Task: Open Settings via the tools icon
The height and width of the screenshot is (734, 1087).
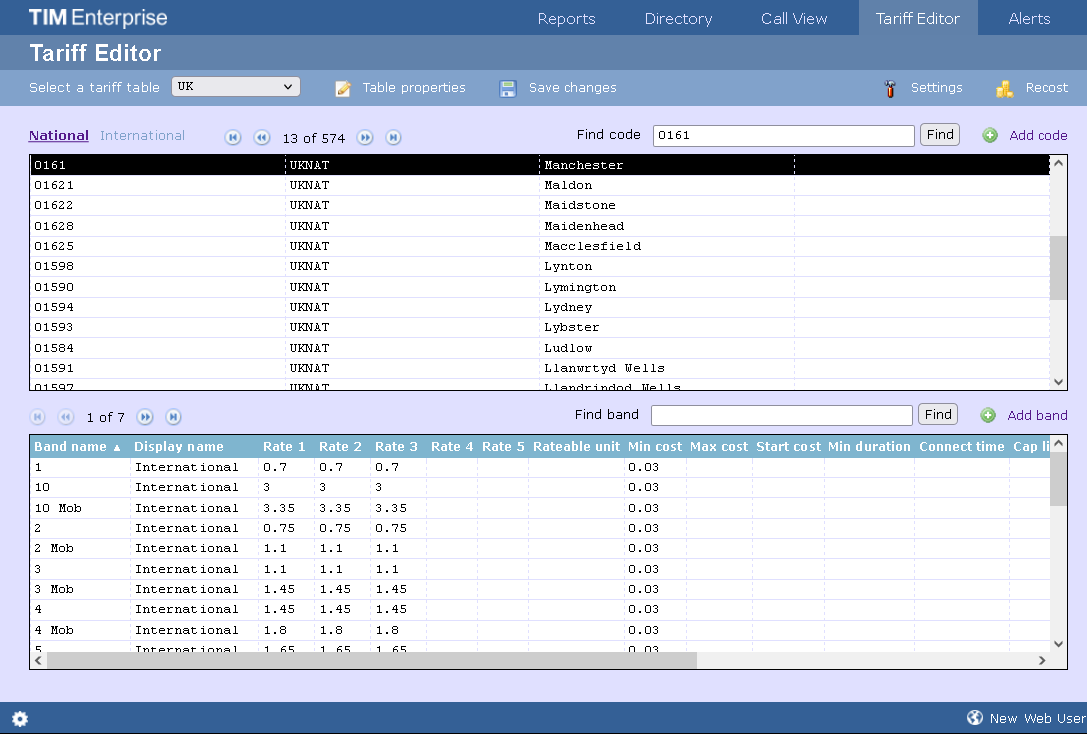Action: (x=890, y=88)
